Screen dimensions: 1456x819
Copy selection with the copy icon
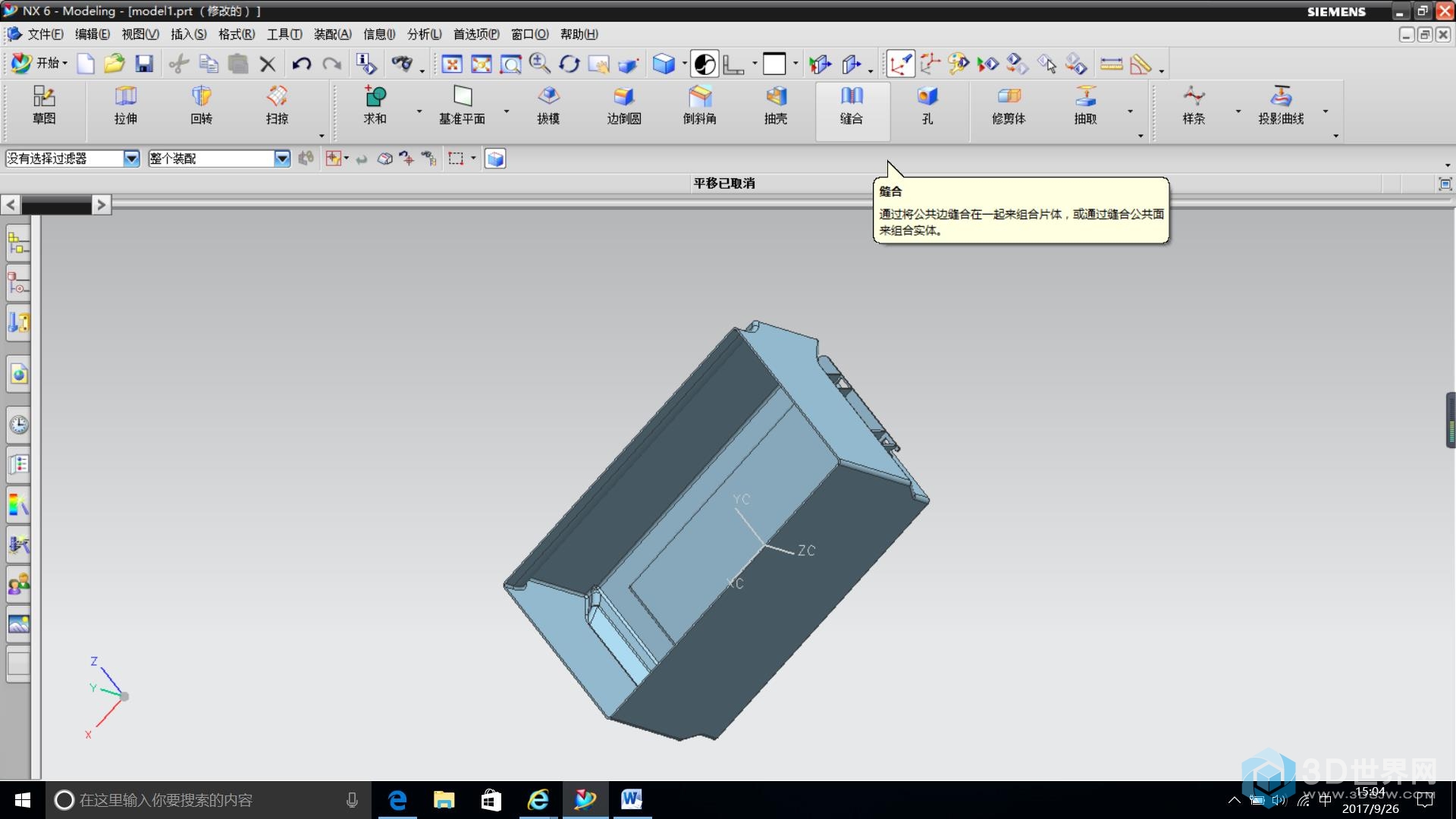(x=209, y=64)
